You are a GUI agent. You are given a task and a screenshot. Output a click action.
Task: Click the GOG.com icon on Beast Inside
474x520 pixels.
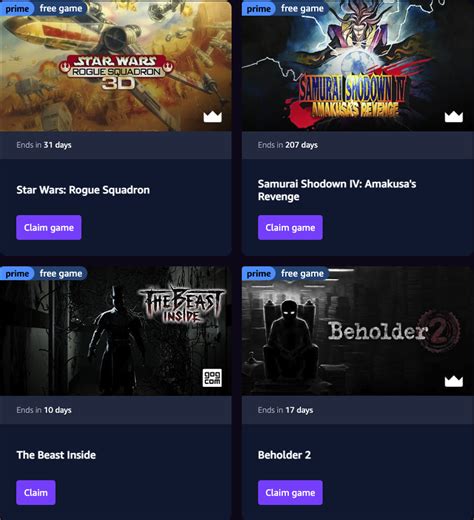pos(212,378)
